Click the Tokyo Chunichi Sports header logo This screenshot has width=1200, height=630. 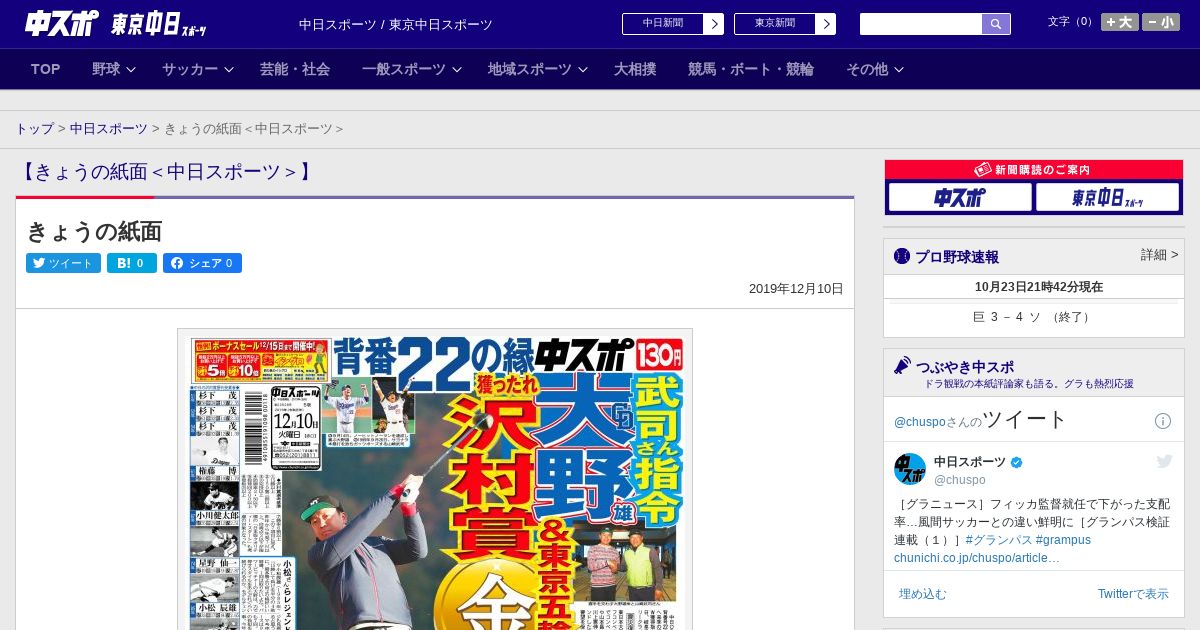(159, 24)
